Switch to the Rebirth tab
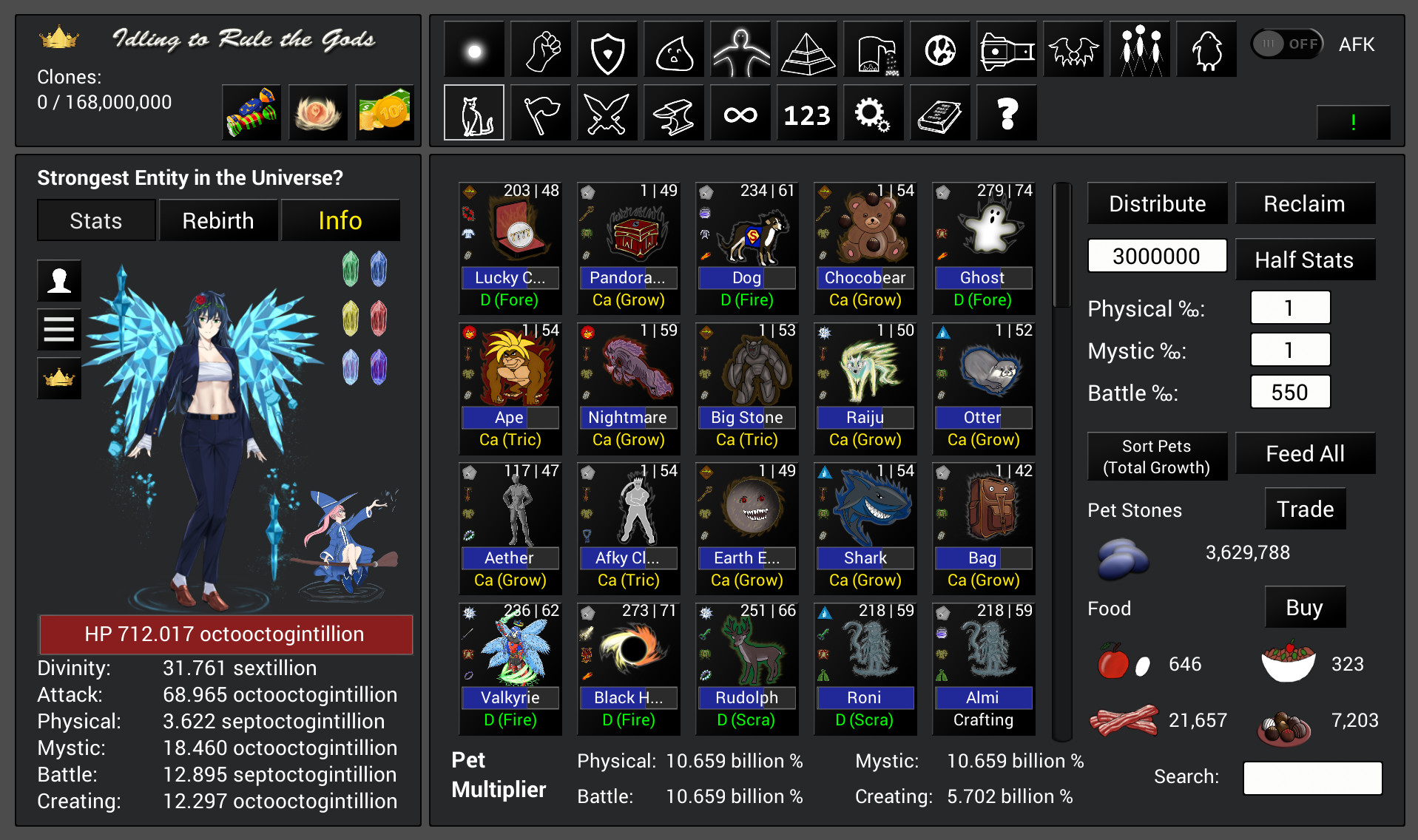 [x=218, y=220]
